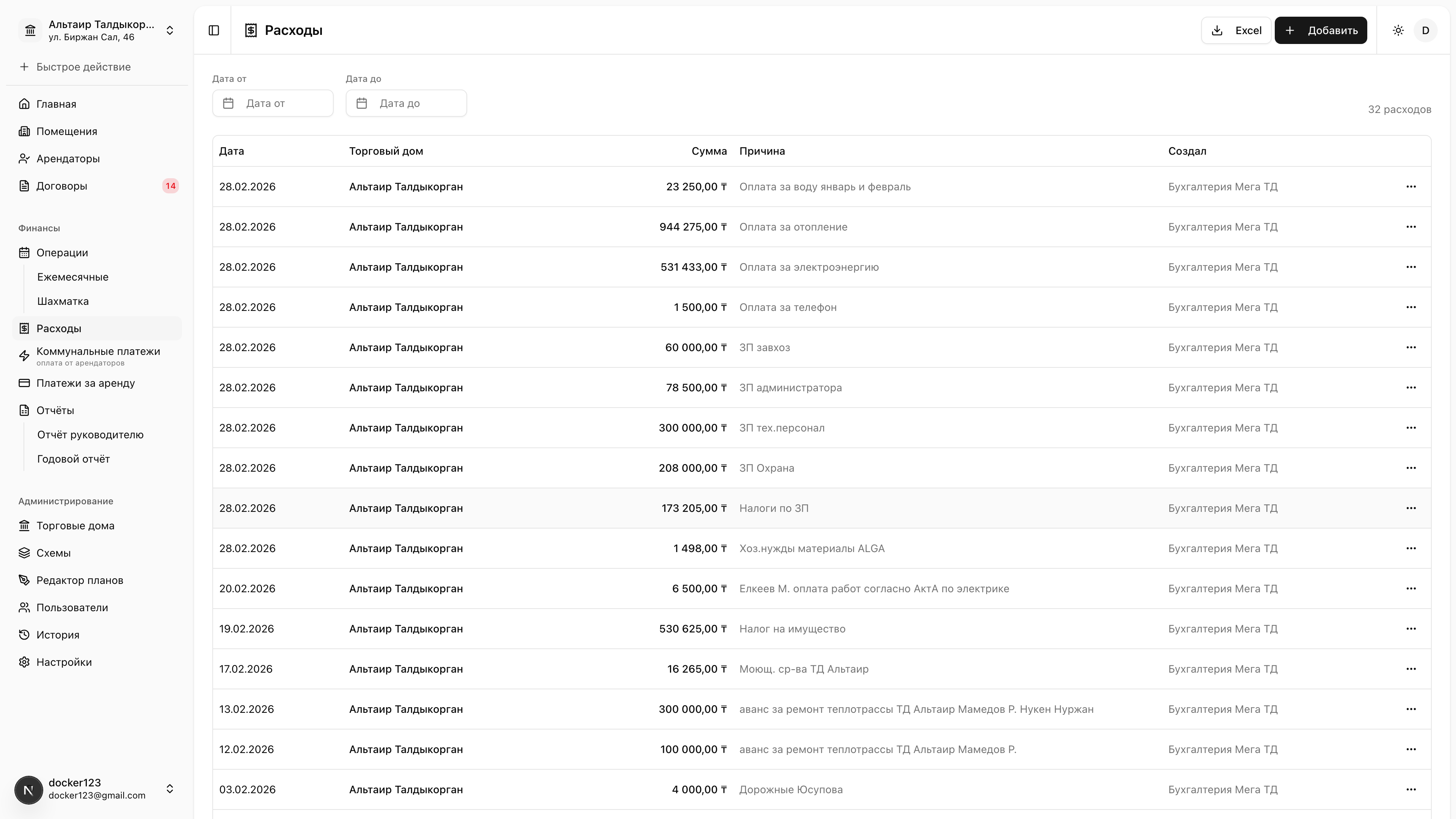Open row actions for Оплата за телефон
1456x819 pixels.
(1411, 307)
